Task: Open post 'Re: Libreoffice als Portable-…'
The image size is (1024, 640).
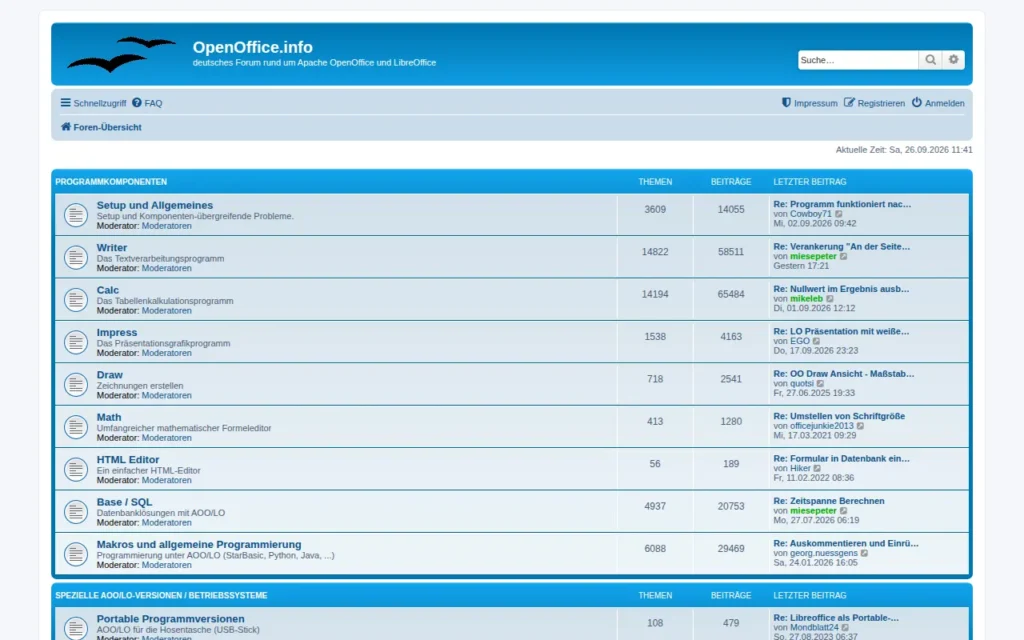Action: pyautogui.click(x=836, y=618)
